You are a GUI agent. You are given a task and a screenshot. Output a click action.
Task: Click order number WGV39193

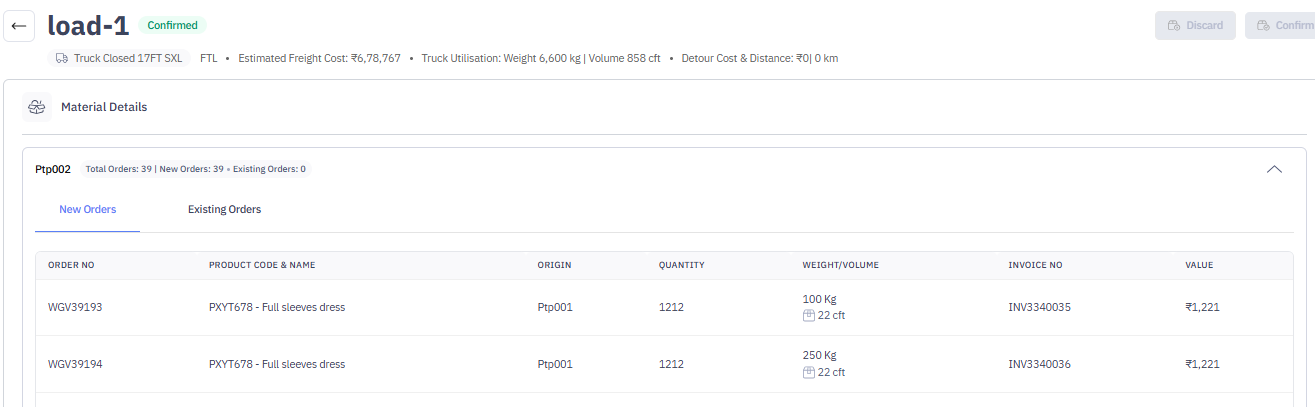(x=75, y=307)
